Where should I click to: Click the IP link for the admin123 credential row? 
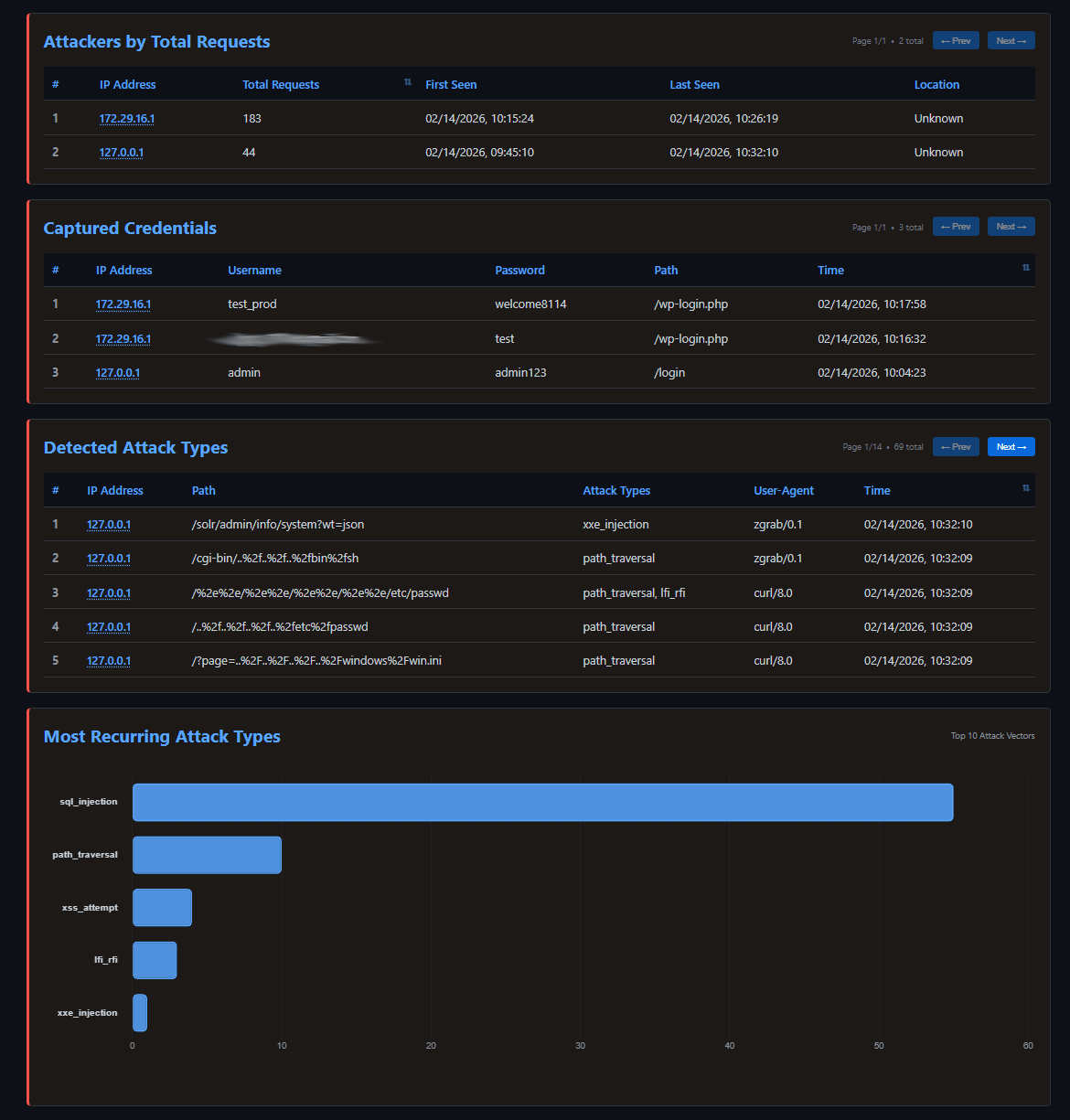(x=118, y=373)
